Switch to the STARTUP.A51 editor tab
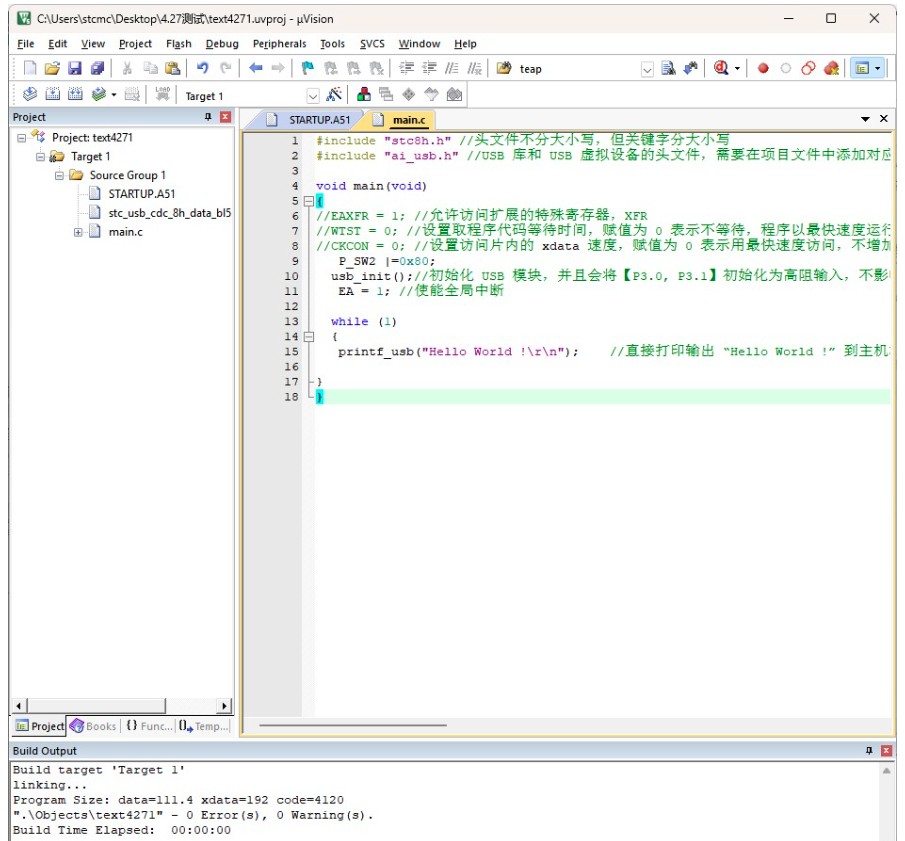 point(311,120)
